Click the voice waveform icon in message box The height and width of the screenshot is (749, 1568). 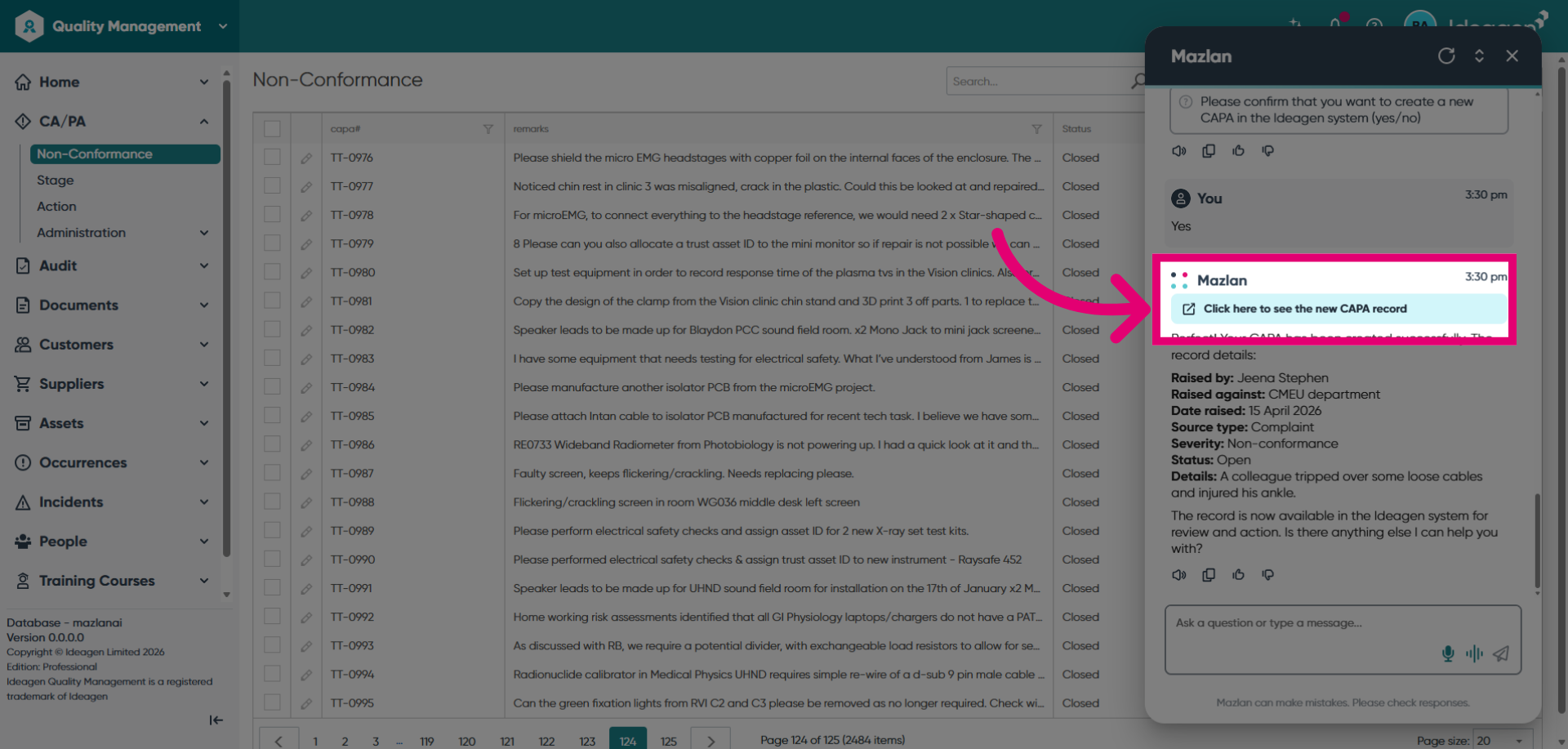click(1474, 653)
